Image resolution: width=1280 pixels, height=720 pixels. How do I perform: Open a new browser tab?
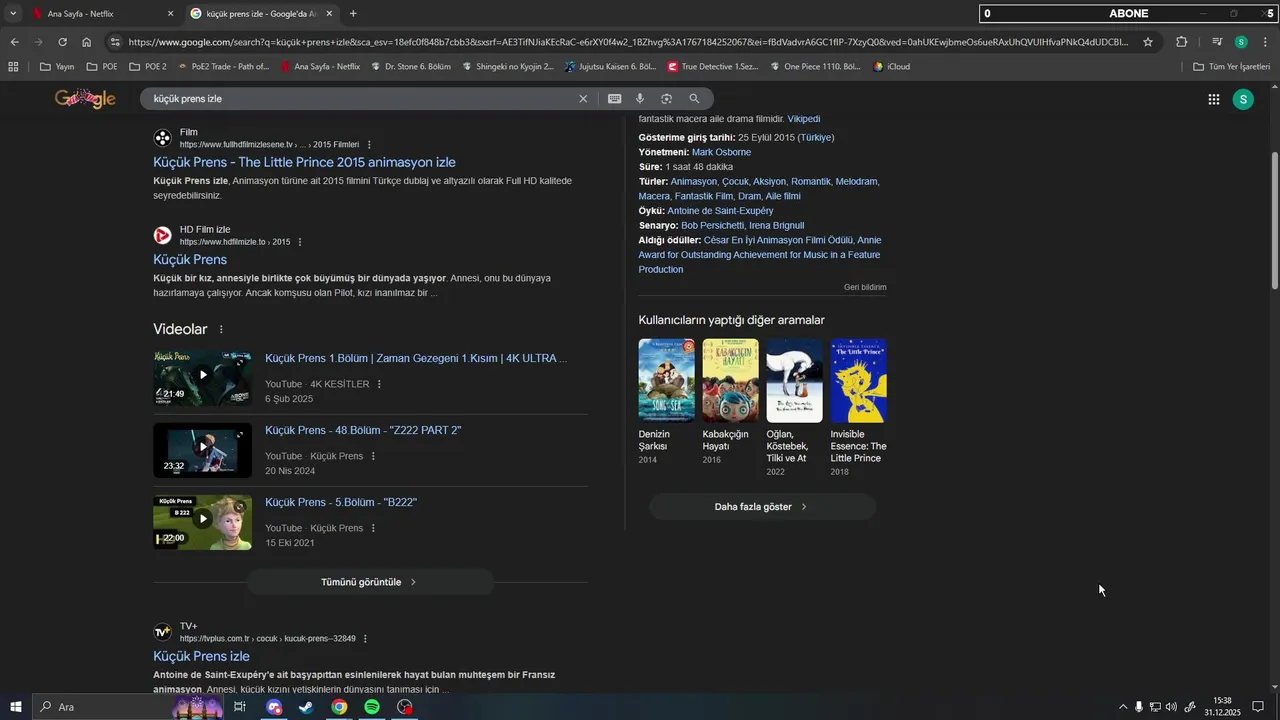[353, 14]
